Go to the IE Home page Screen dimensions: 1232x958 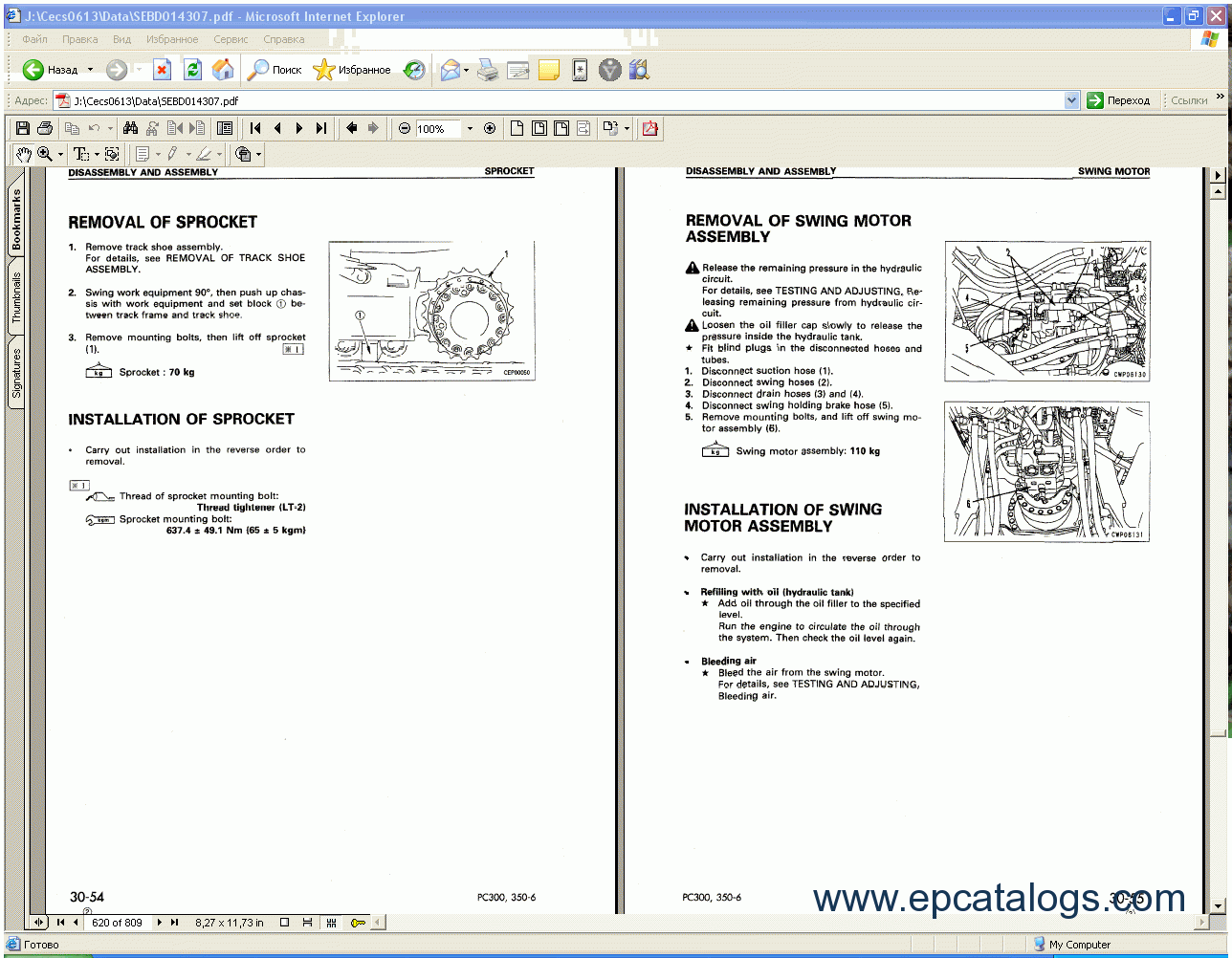pyautogui.click(x=222, y=70)
